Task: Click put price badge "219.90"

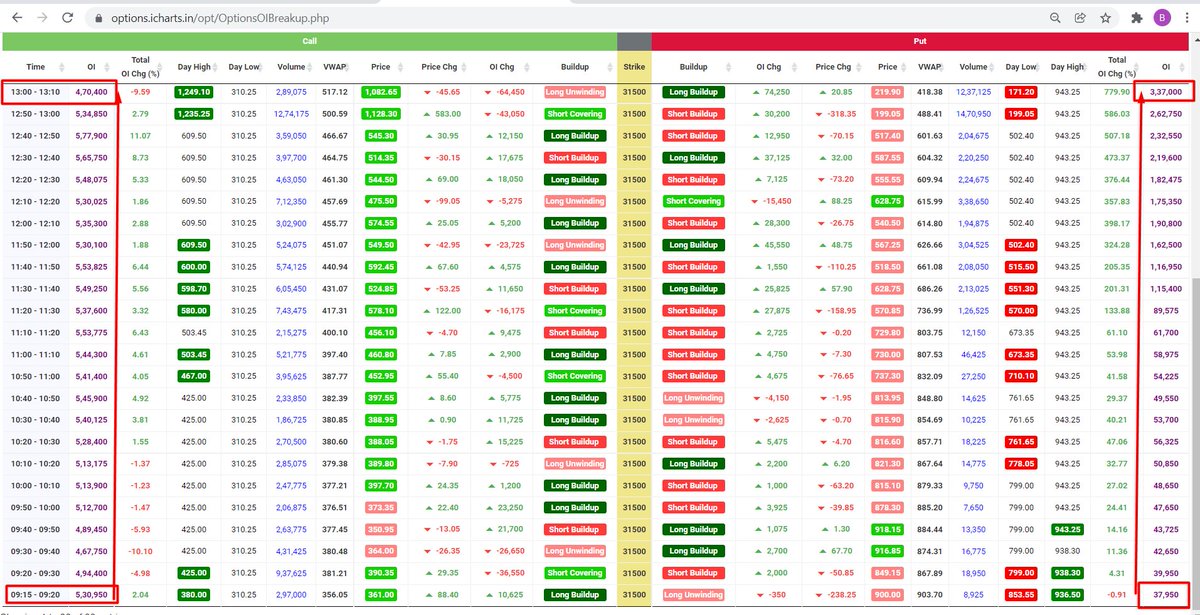Action: click(x=887, y=92)
